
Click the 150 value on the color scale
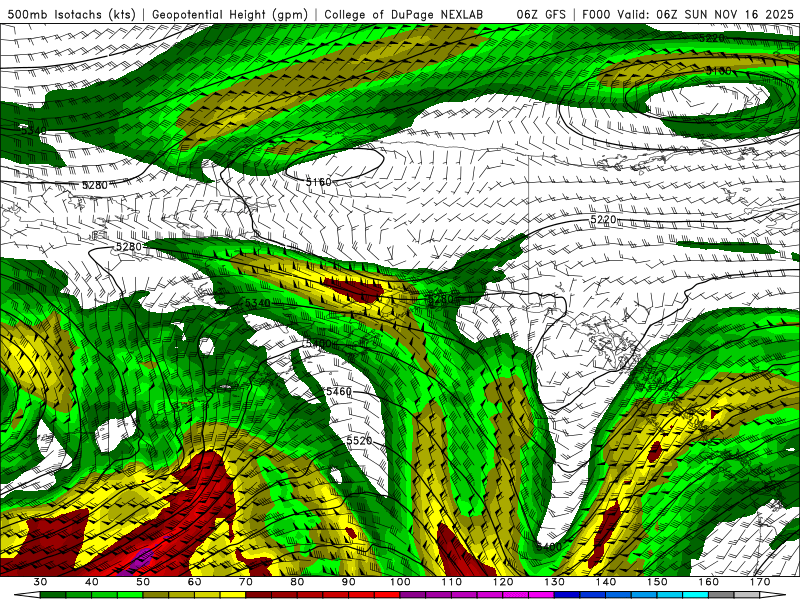tap(658, 582)
